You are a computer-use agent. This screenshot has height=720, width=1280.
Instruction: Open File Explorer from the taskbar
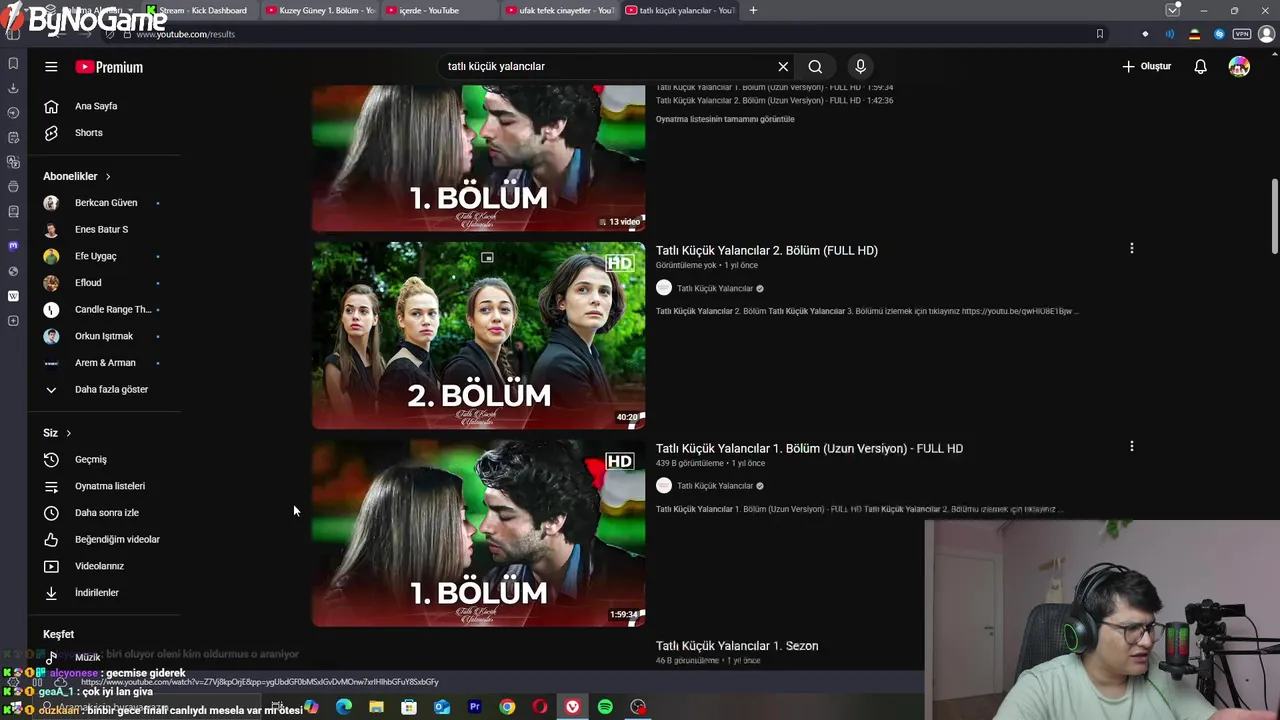coord(376,707)
